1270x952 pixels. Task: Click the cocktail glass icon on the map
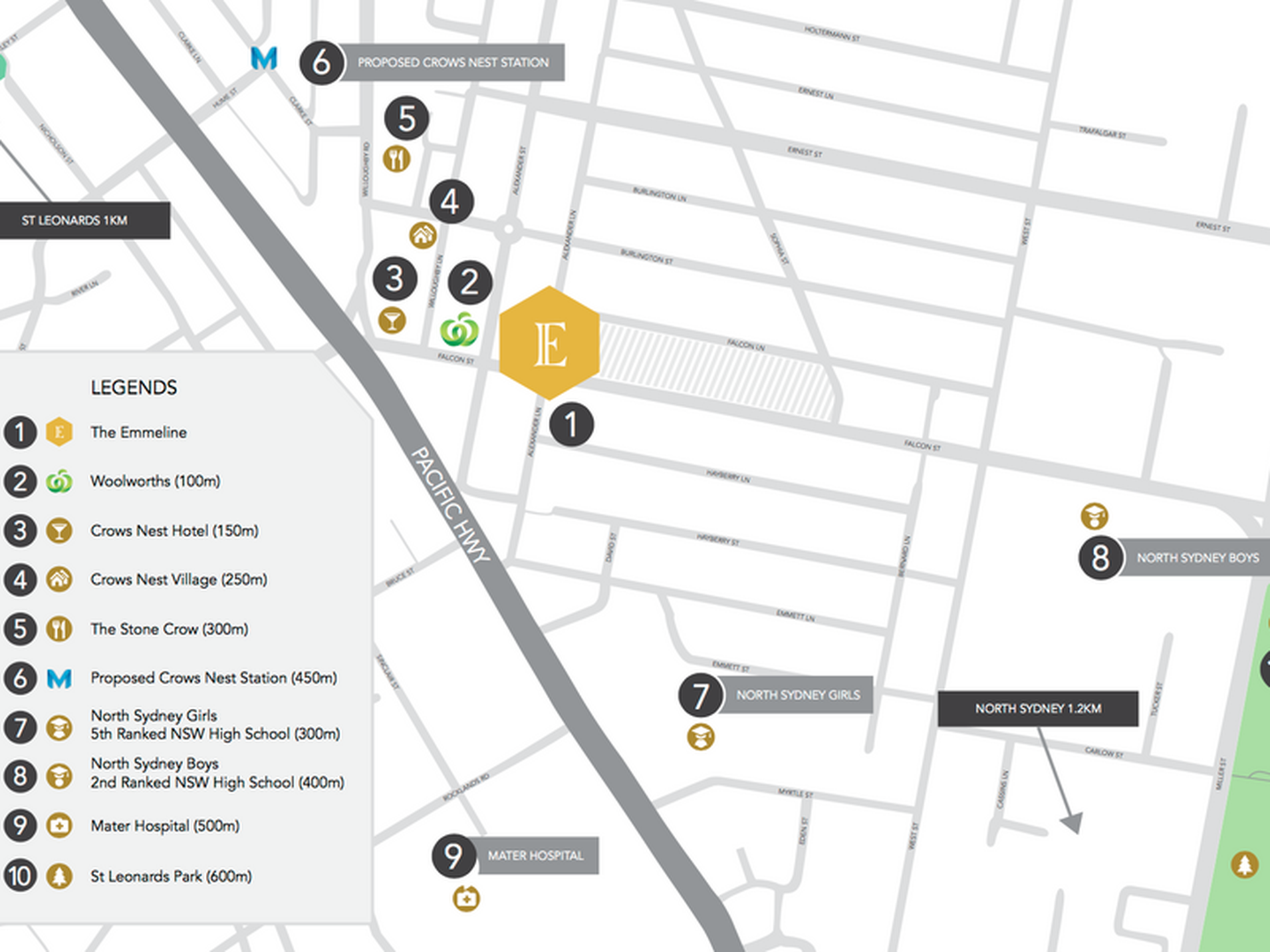pyautogui.click(x=392, y=321)
